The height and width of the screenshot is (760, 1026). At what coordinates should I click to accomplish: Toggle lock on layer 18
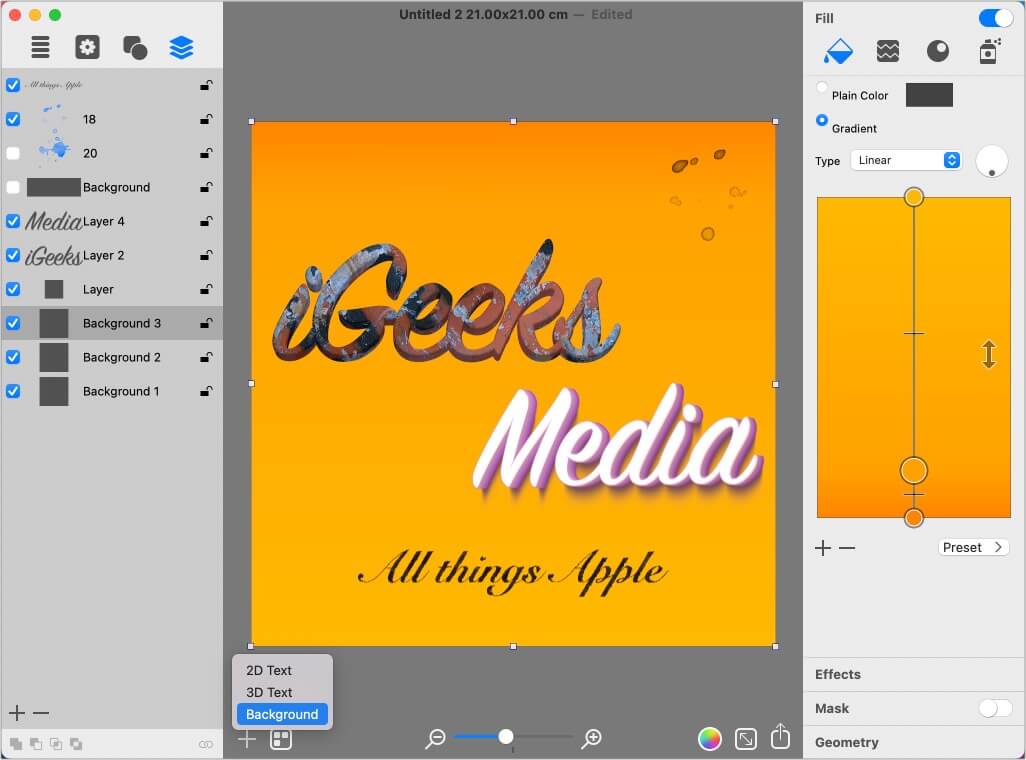[x=206, y=119]
